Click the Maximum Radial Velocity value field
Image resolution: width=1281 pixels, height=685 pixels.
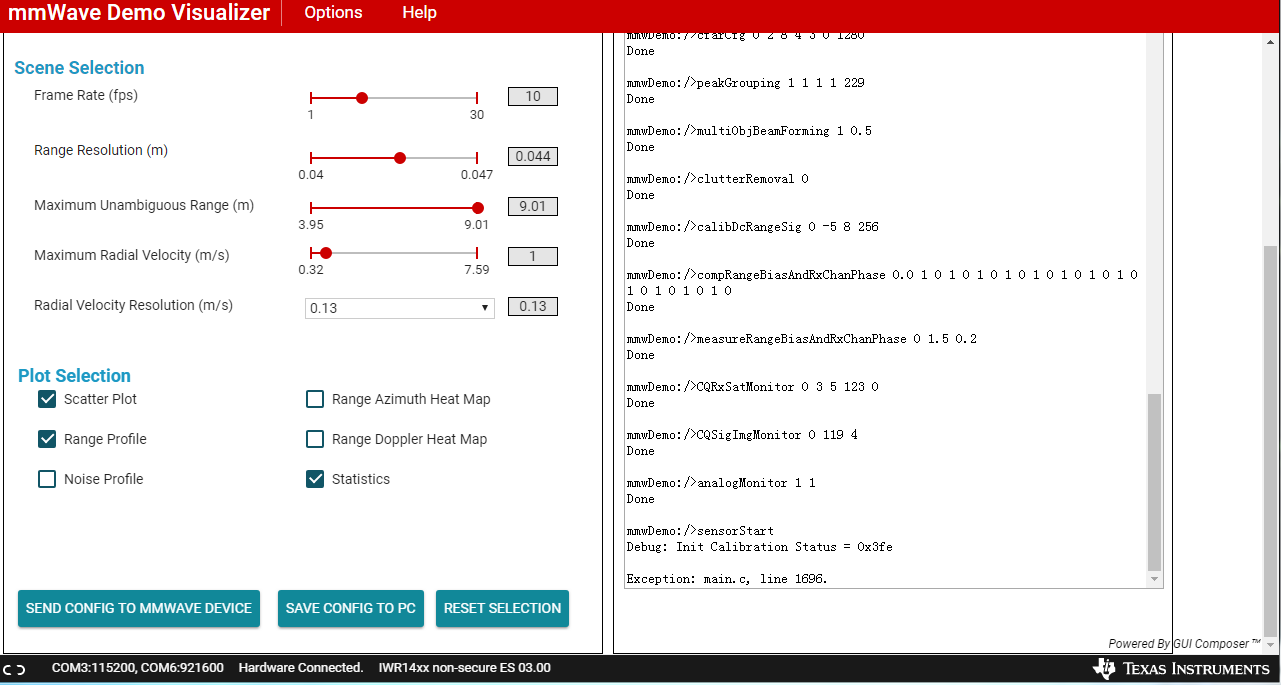[533, 257]
